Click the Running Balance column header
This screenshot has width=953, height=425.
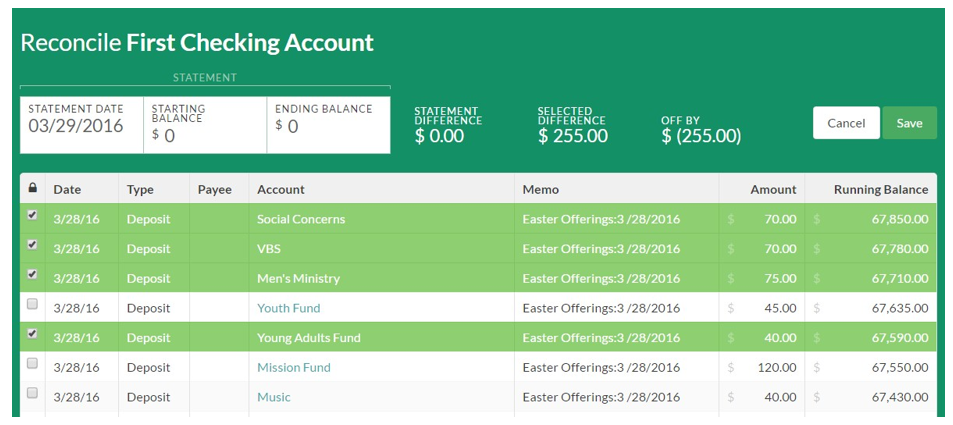click(881, 190)
